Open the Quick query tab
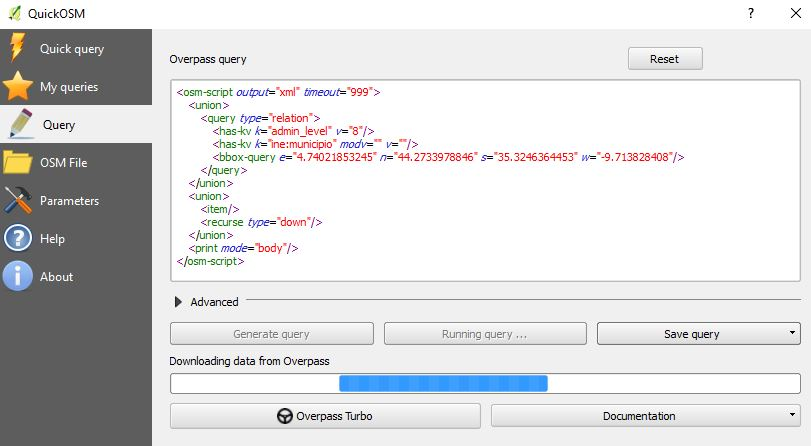This screenshot has width=811, height=446. pos(76,48)
